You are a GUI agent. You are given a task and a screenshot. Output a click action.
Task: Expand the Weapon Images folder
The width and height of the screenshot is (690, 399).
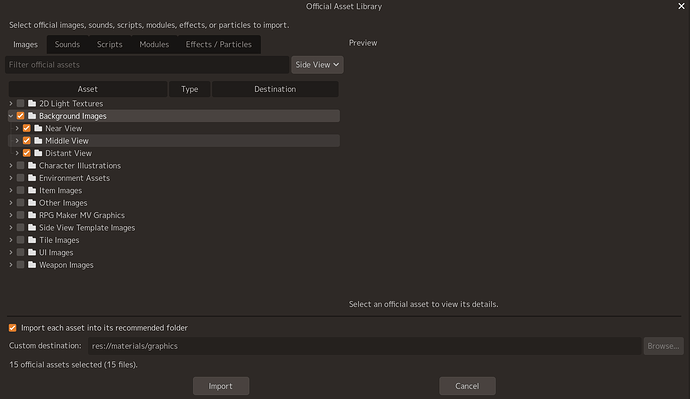tap(11, 265)
